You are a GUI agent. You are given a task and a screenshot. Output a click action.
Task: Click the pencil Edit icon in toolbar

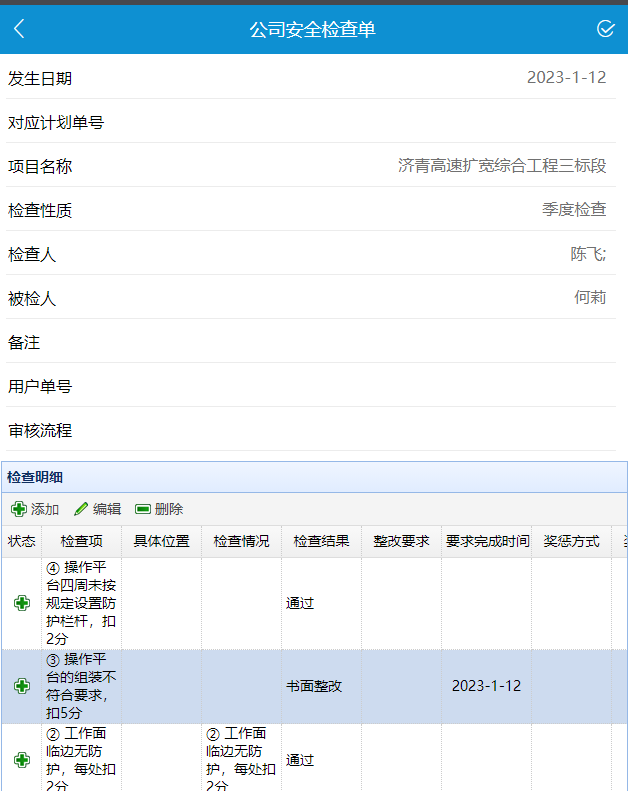(81, 509)
